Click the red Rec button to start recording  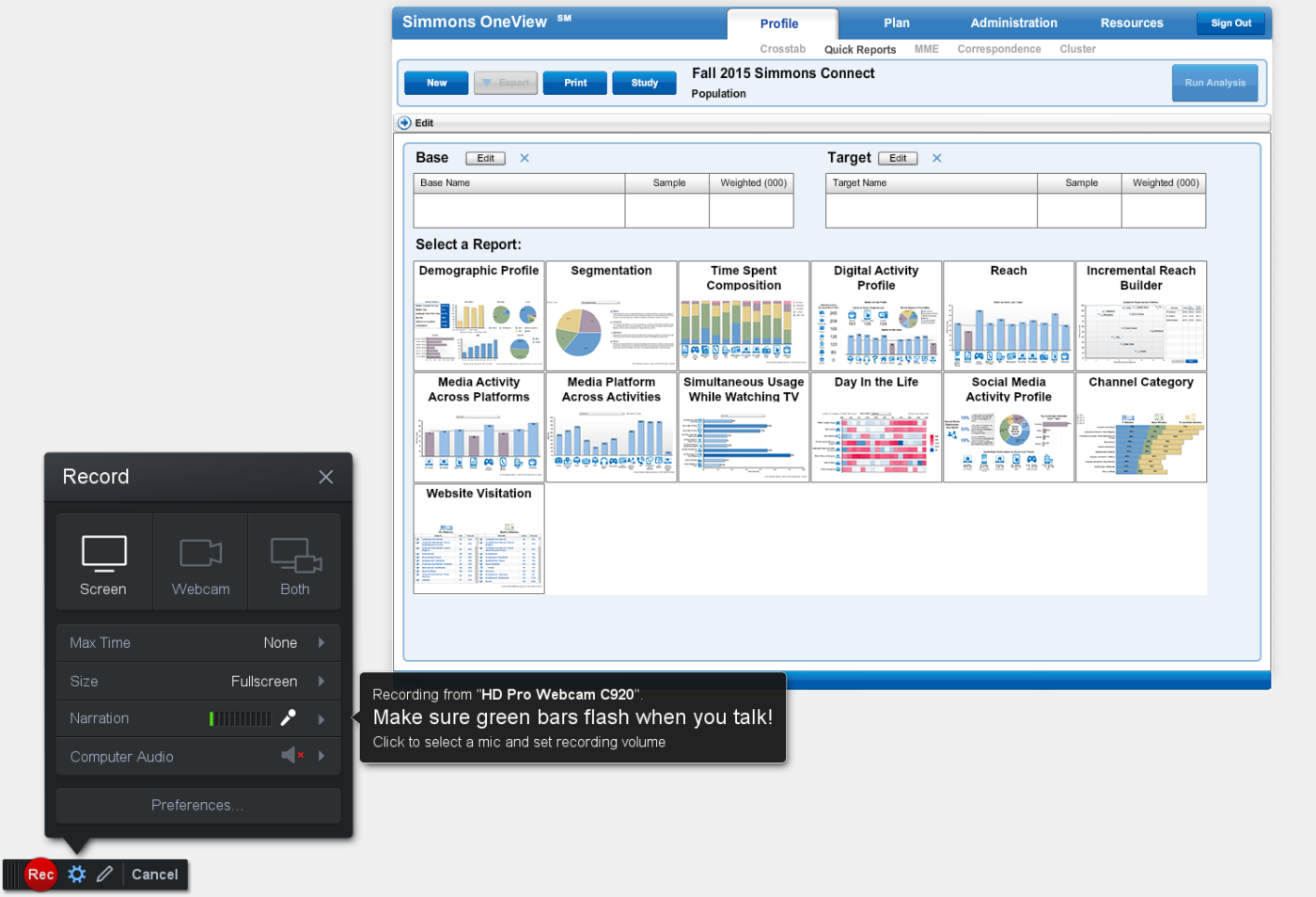[39, 874]
